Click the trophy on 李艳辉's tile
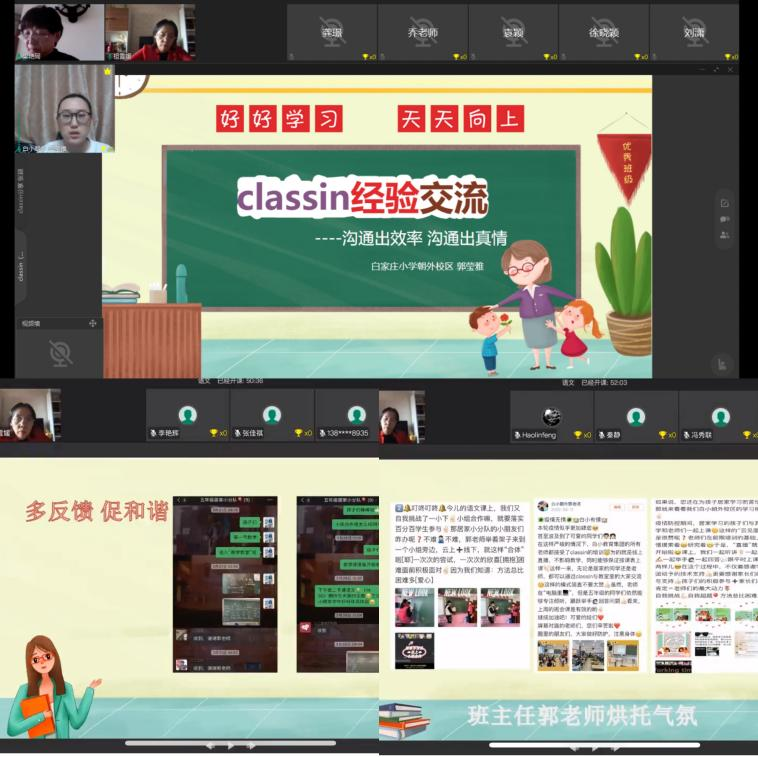This screenshot has height=757, width=758. tap(214, 433)
